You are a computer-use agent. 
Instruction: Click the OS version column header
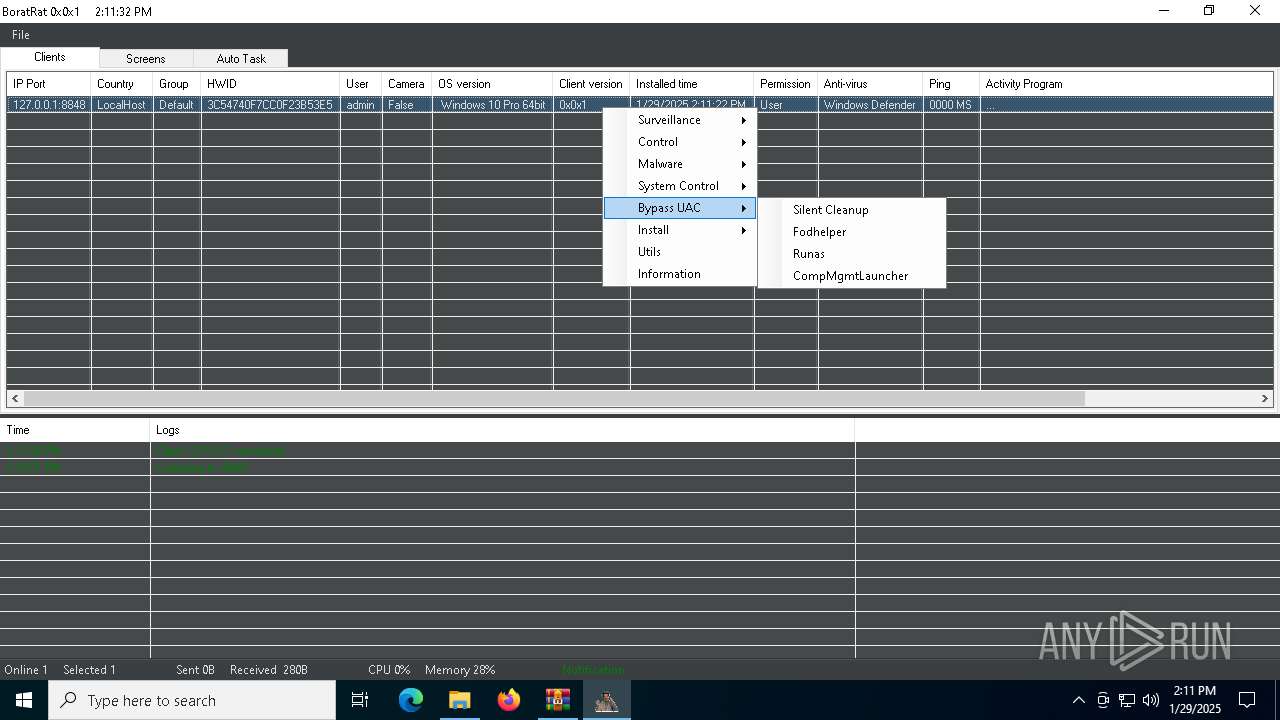tap(493, 84)
